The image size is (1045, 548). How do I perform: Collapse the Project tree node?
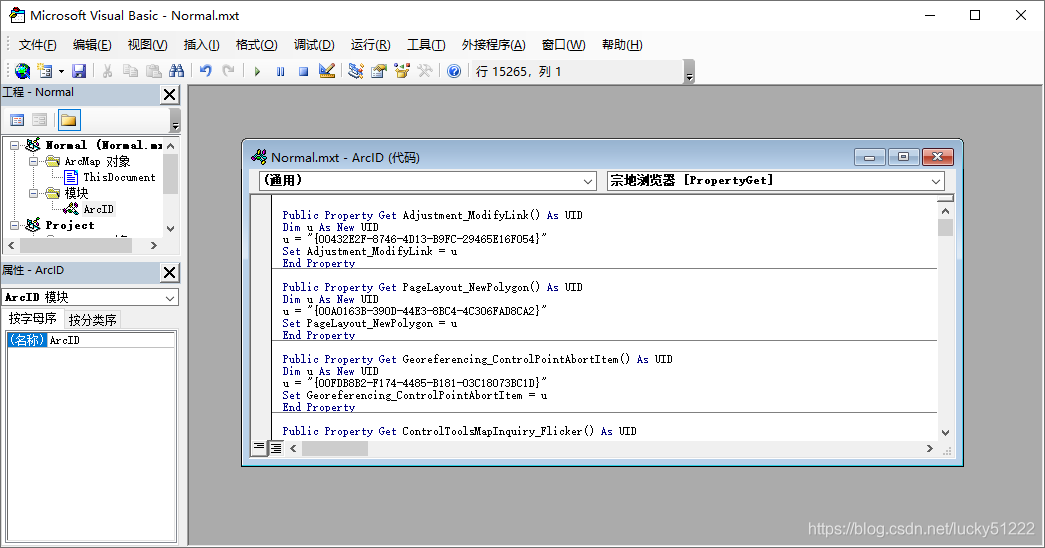pyautogui.click(x=14, y=225)
